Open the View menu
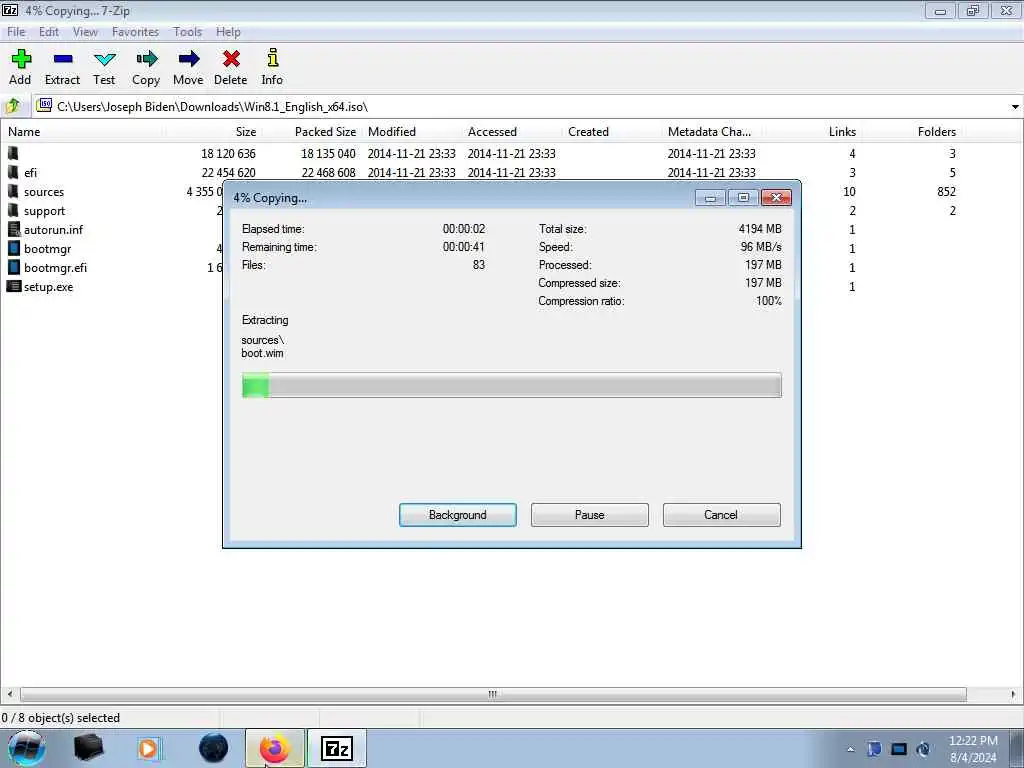 coord(85,31)
